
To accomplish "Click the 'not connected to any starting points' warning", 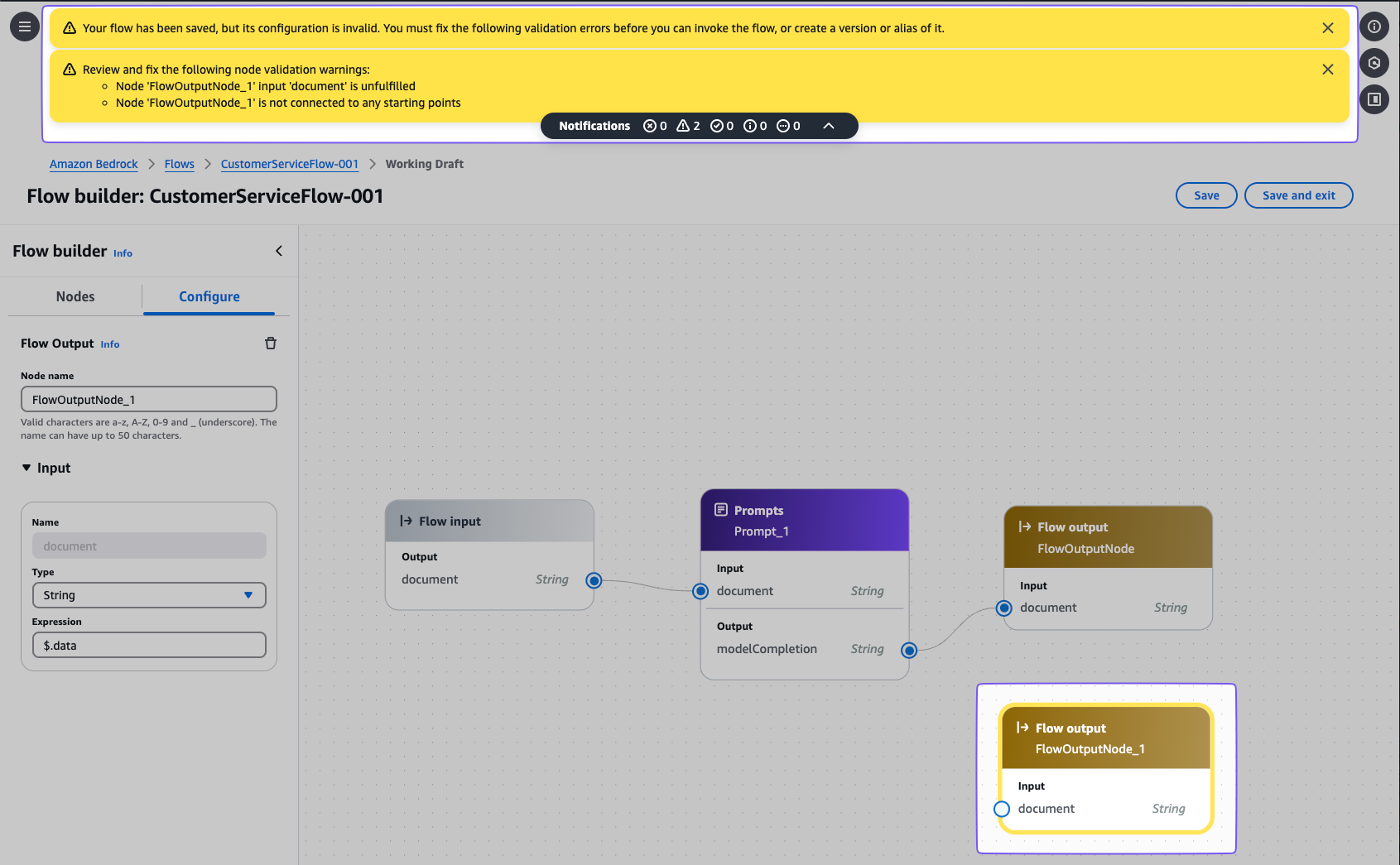I will coord(288,103).
